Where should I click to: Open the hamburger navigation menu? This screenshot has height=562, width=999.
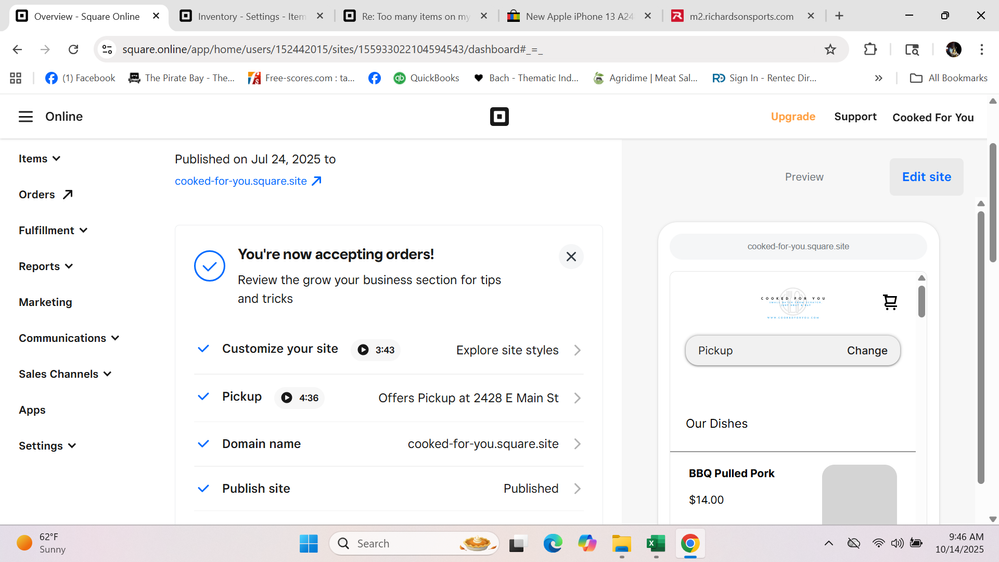pyautogui.click(x=26, y=117)
